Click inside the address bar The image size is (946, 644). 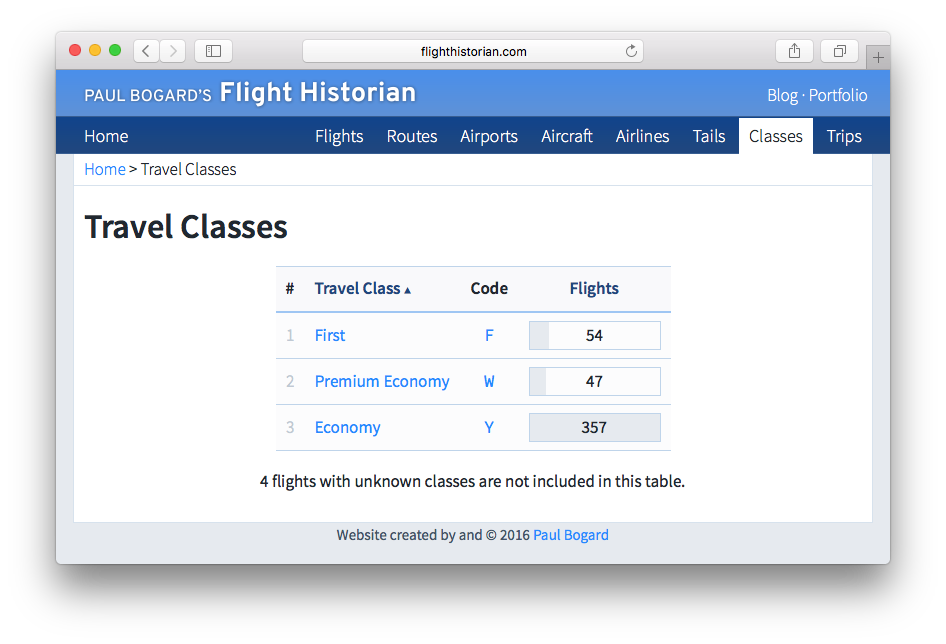pyautogui.click(x=472, y=51)
